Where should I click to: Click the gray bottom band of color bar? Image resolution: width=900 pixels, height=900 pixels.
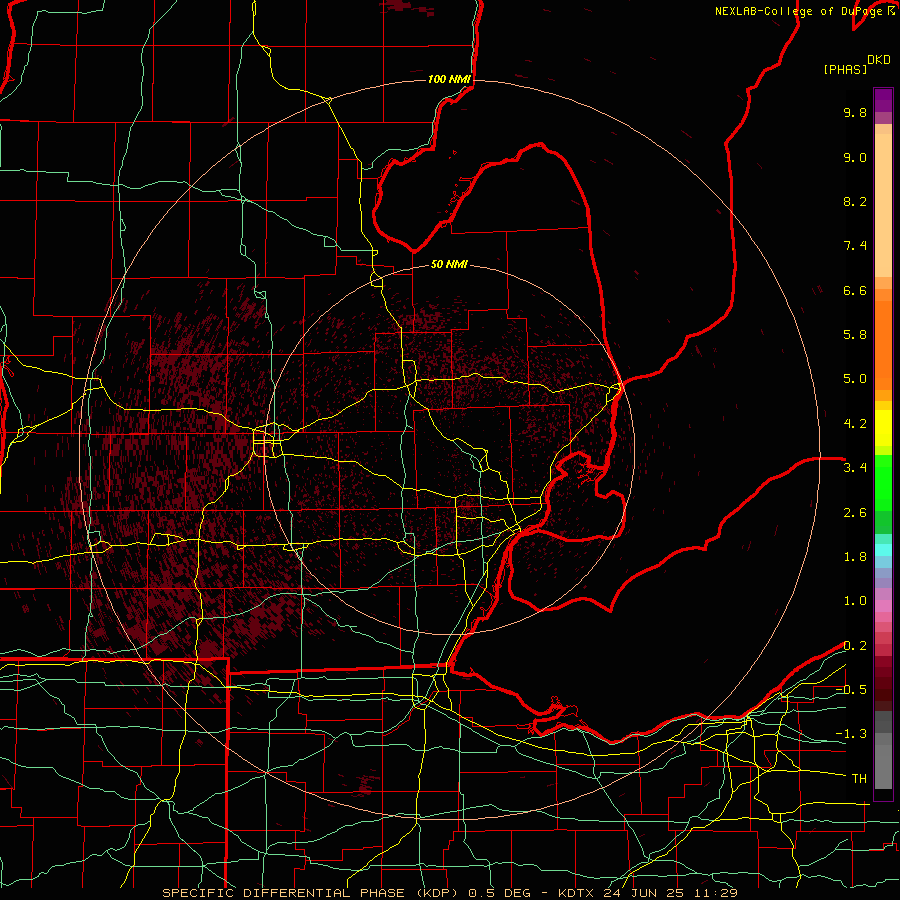coord(883,763)
